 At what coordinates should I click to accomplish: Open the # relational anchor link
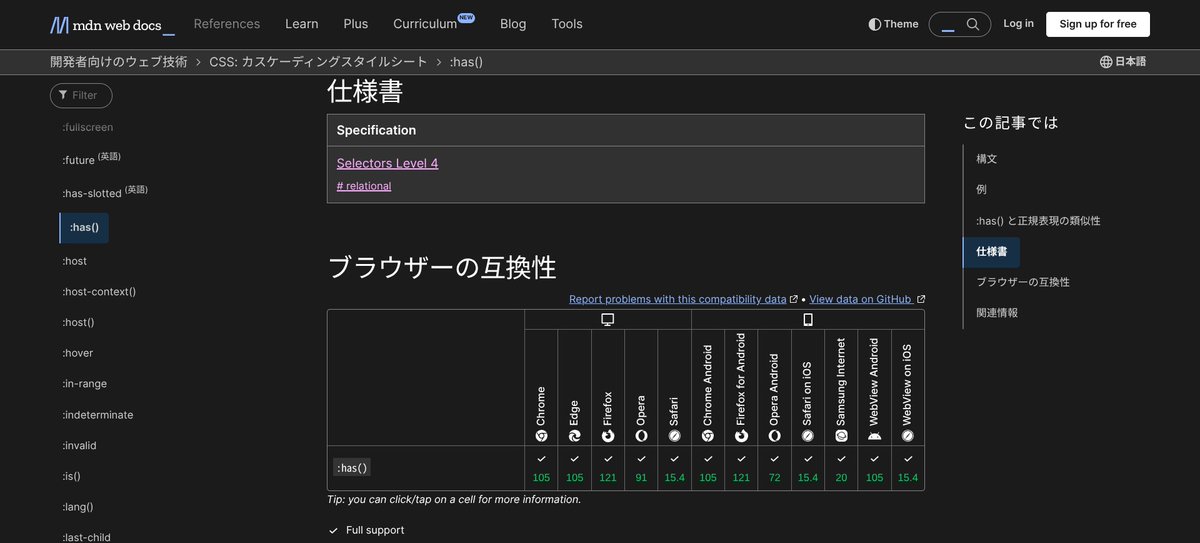[x=364, y=186]
